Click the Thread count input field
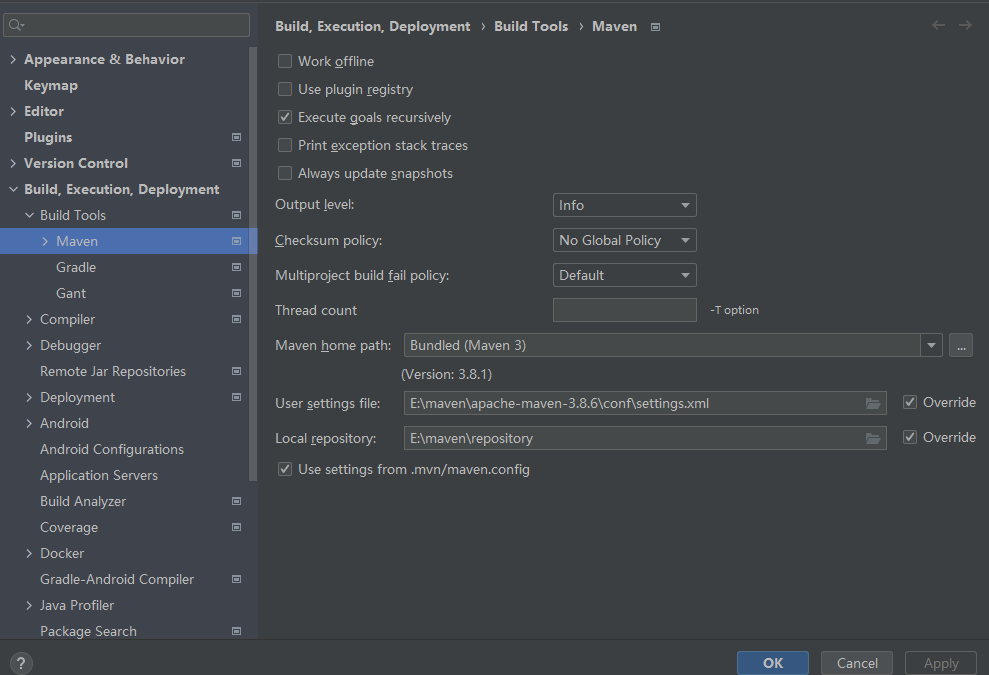The image size is (989, 675). coord(624,310)
